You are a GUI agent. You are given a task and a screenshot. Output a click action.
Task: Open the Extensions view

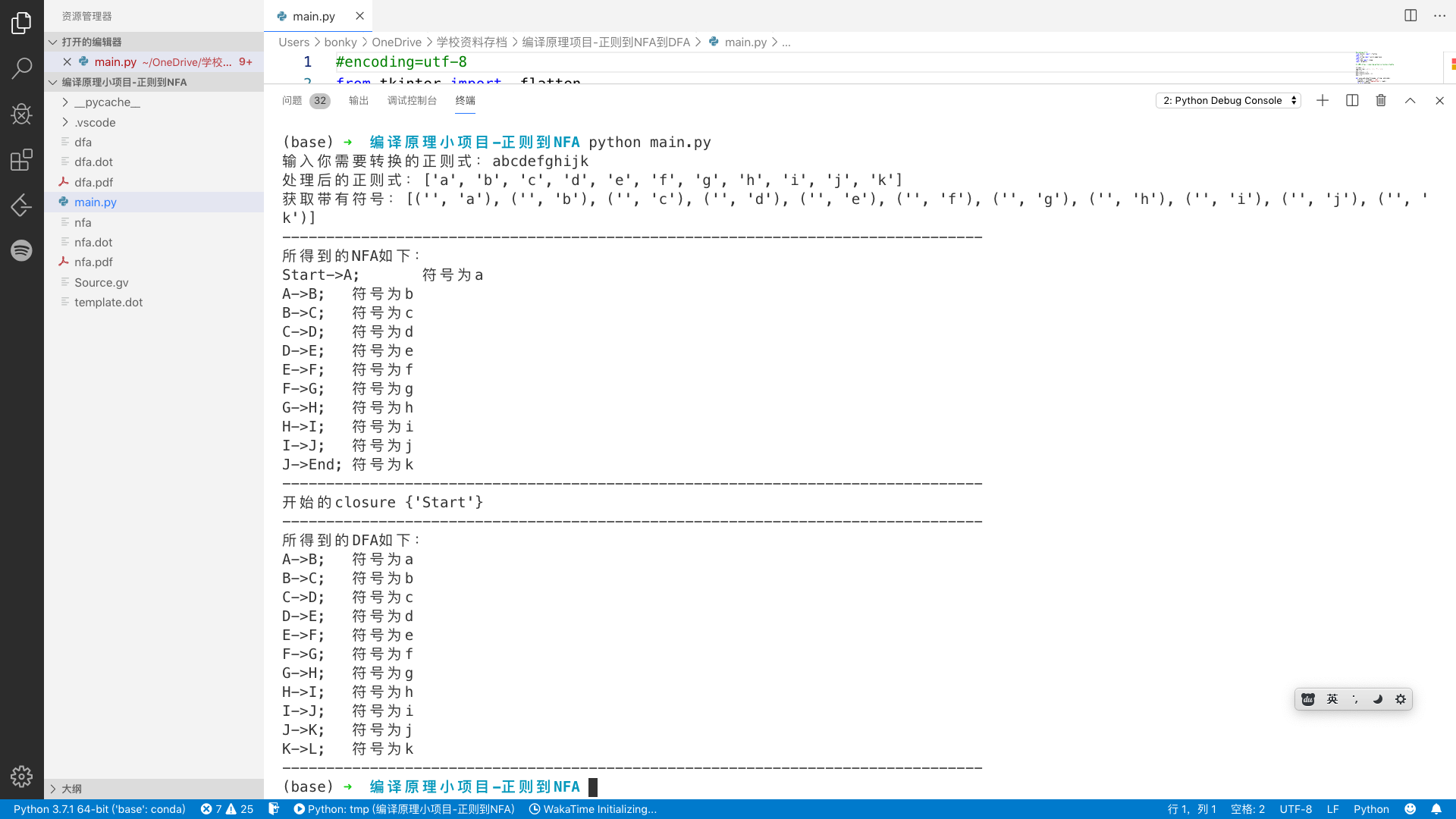pos(21,159)
